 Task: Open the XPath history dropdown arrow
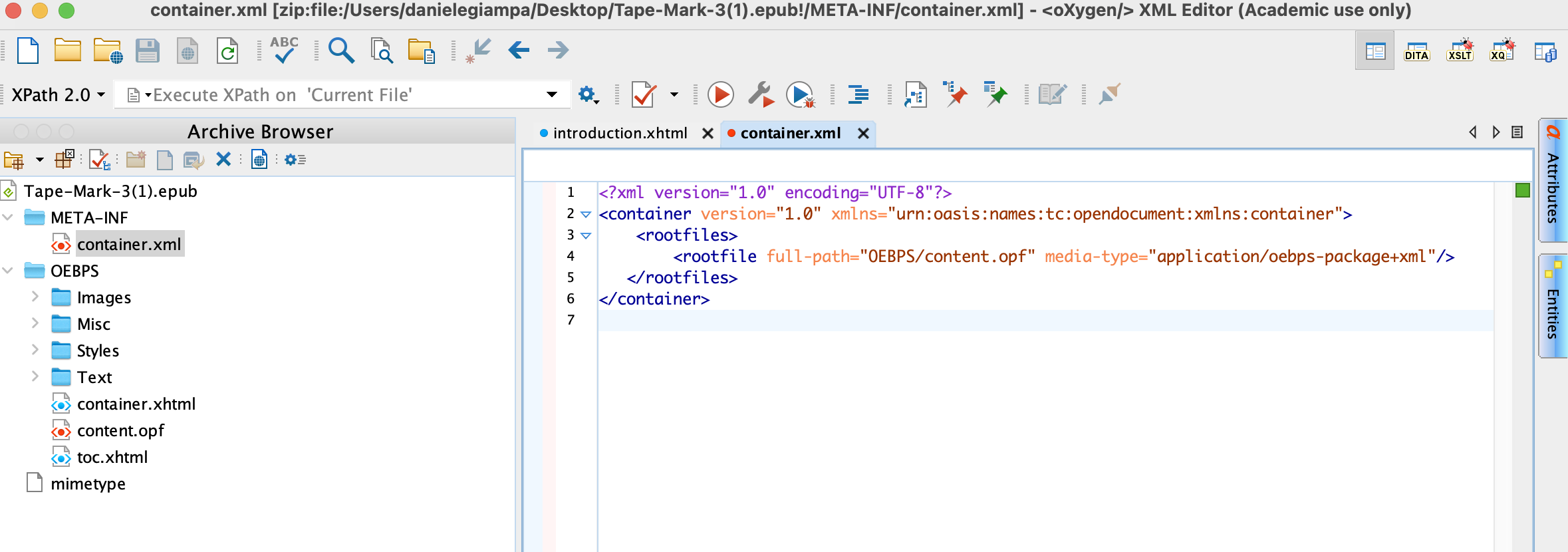(x=552, y=94)
